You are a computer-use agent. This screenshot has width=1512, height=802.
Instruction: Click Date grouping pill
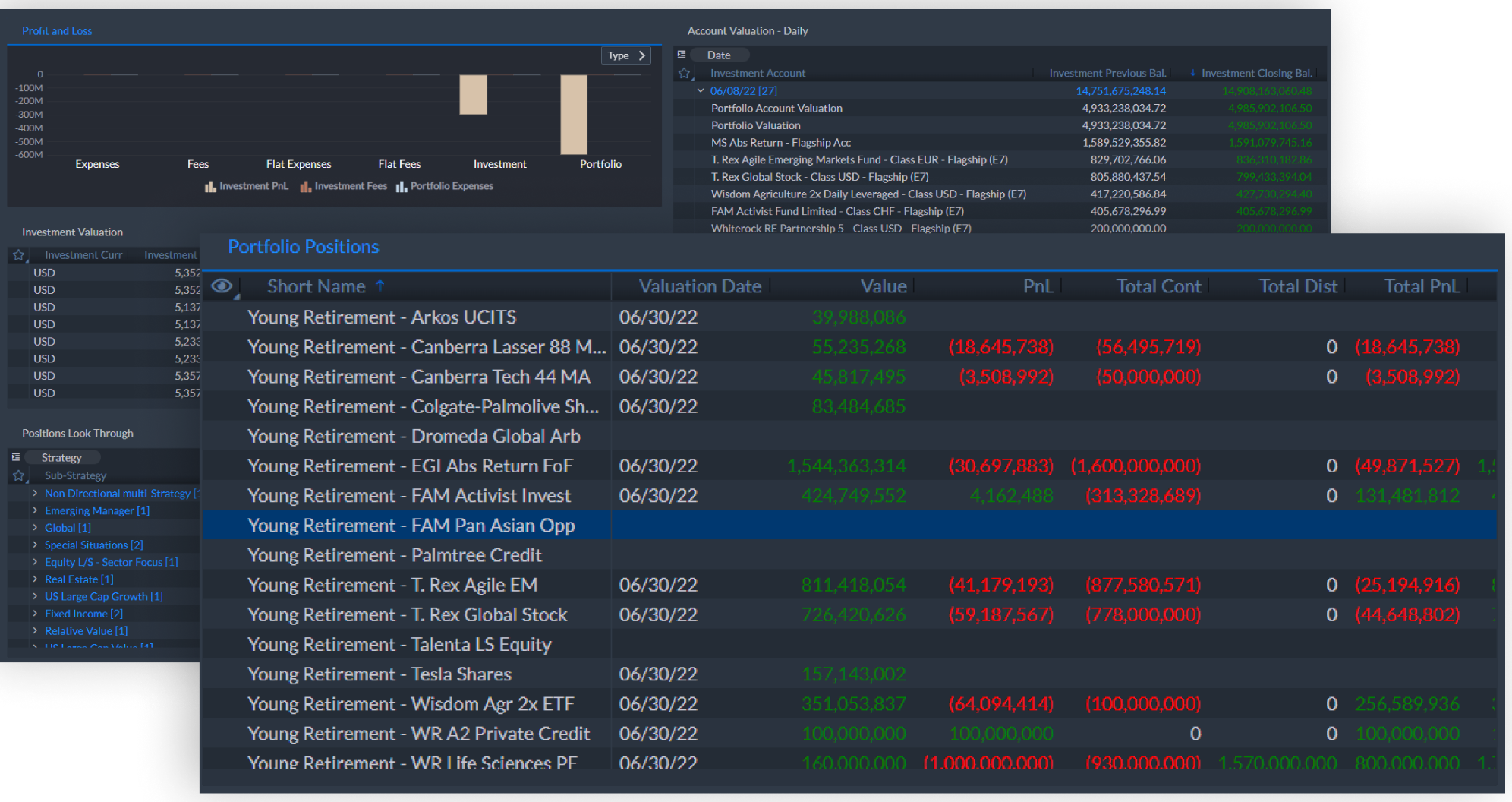coord(719,55)
